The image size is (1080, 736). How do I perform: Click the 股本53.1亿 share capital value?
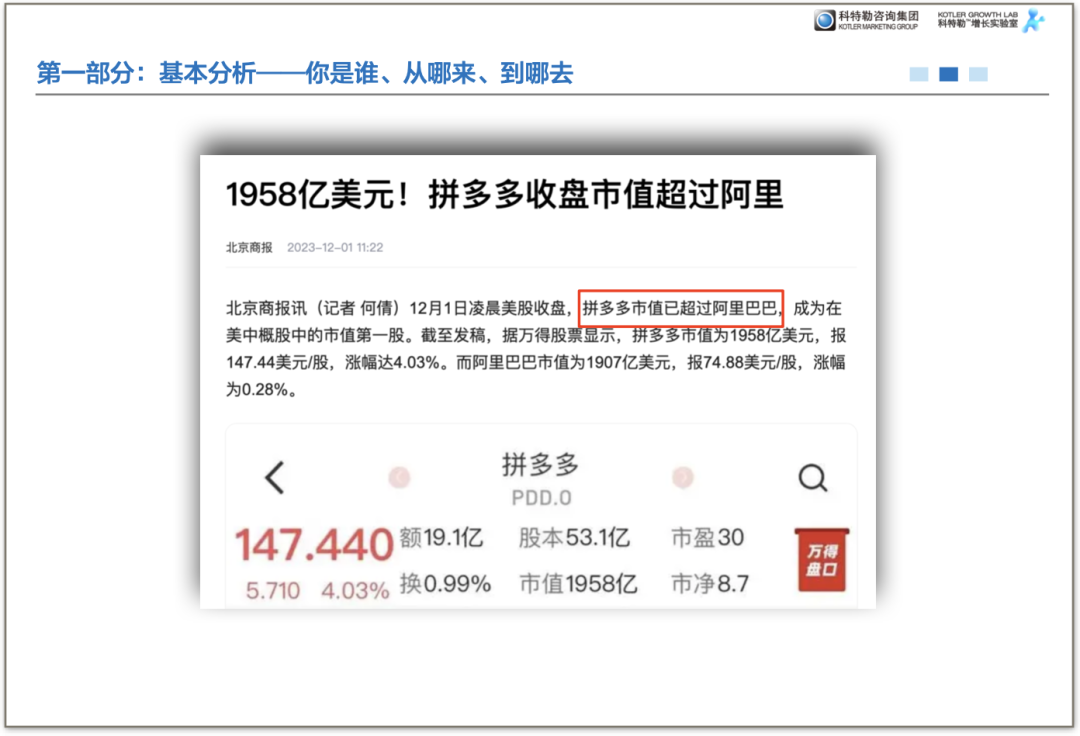click(574, 538)
